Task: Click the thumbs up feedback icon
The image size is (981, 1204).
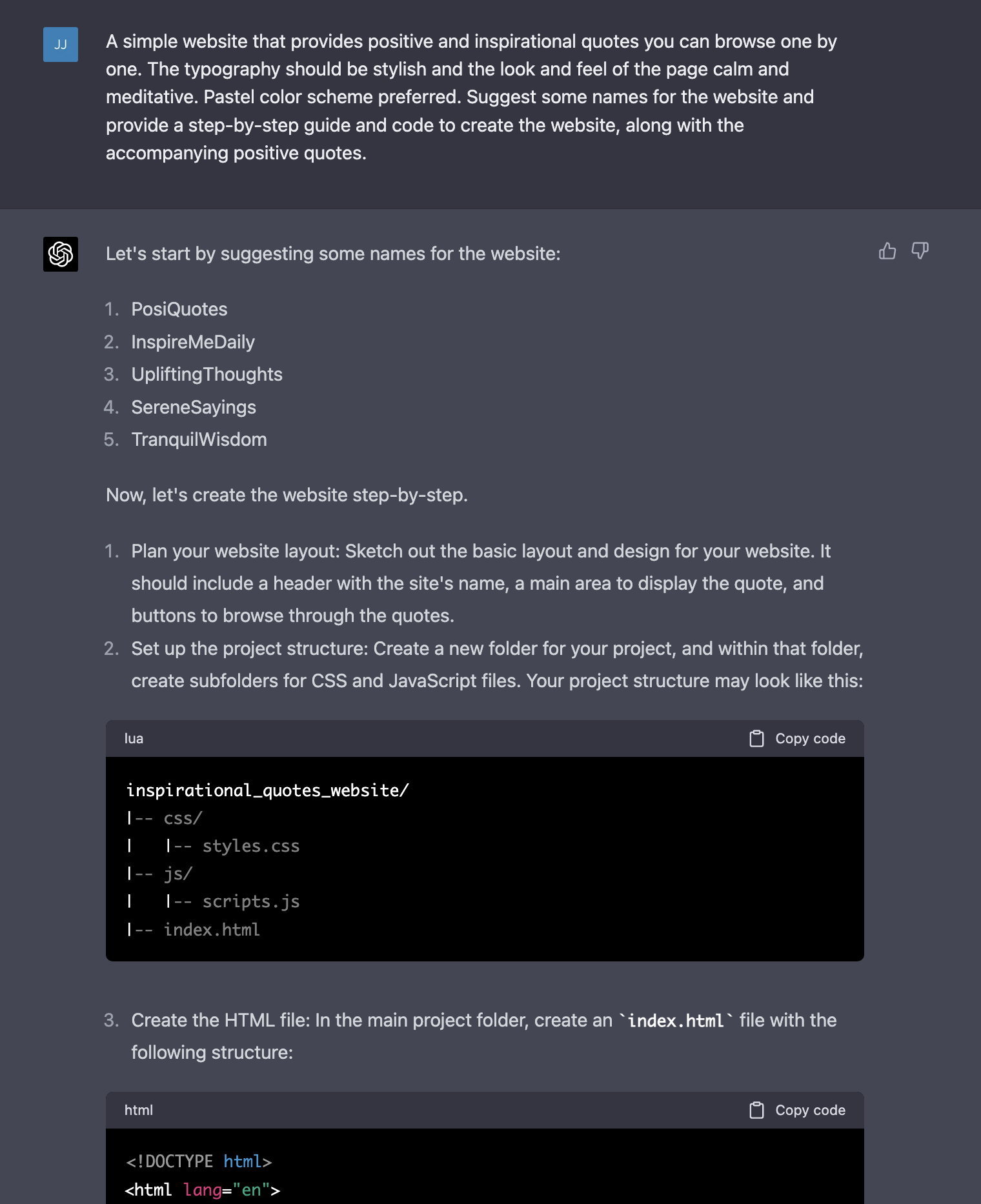Action: click(887, 251)
